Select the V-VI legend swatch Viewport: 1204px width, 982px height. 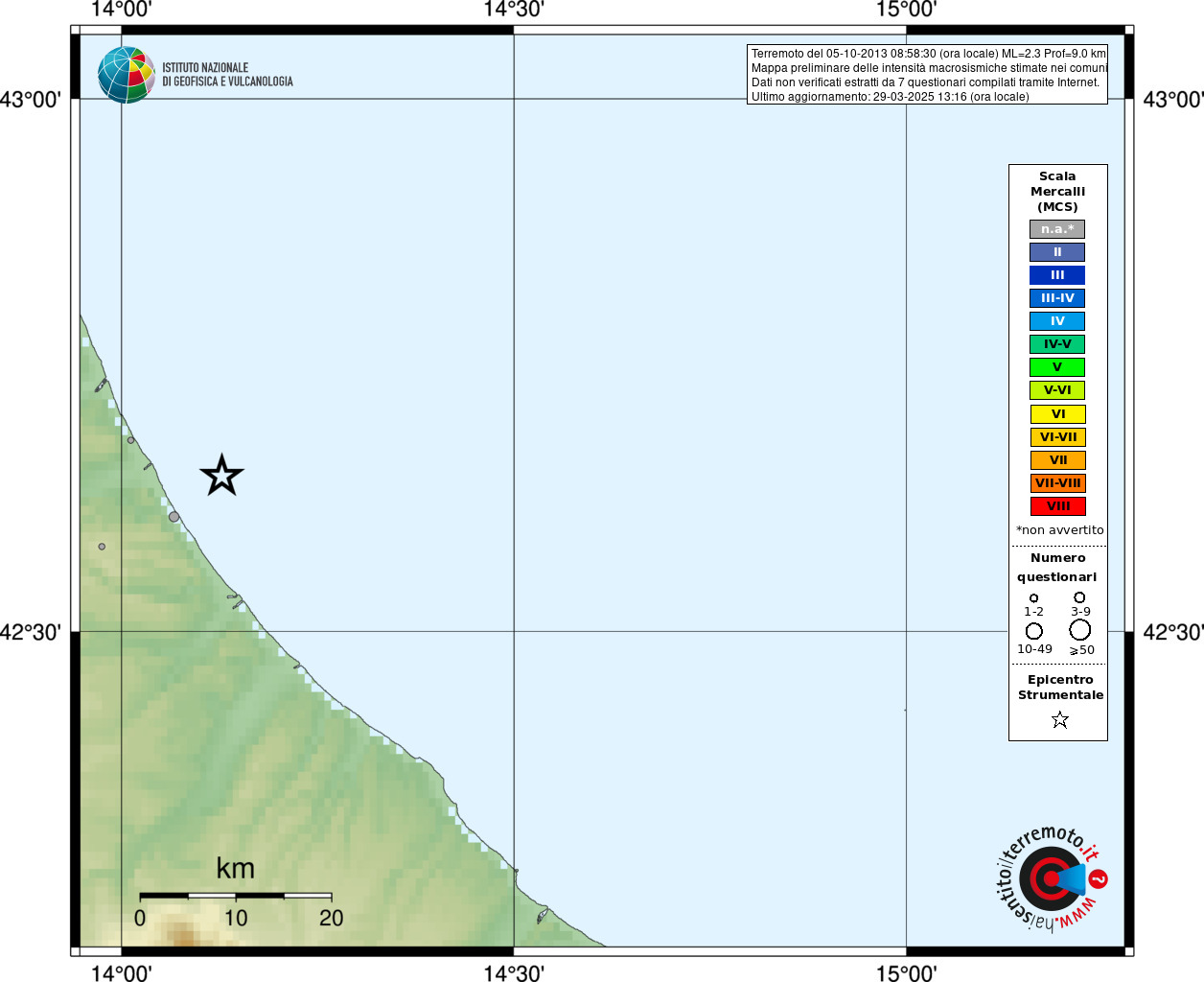click(x=1057, y=390)
